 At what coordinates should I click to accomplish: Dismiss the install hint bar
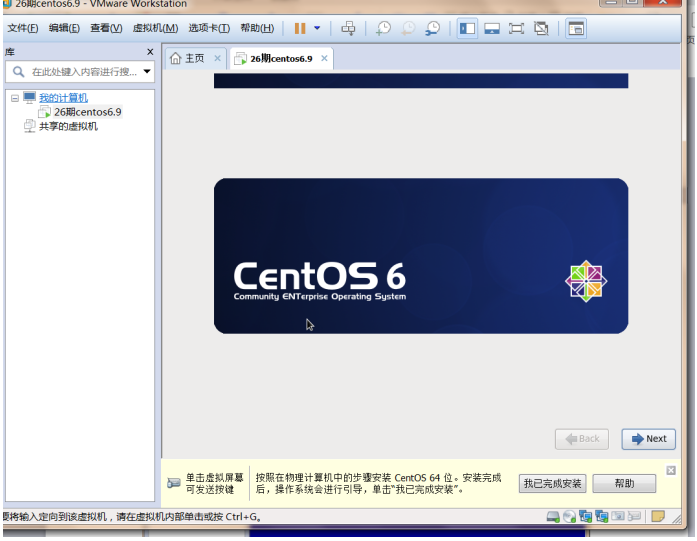pyautogui.click(x=671, y=470)
